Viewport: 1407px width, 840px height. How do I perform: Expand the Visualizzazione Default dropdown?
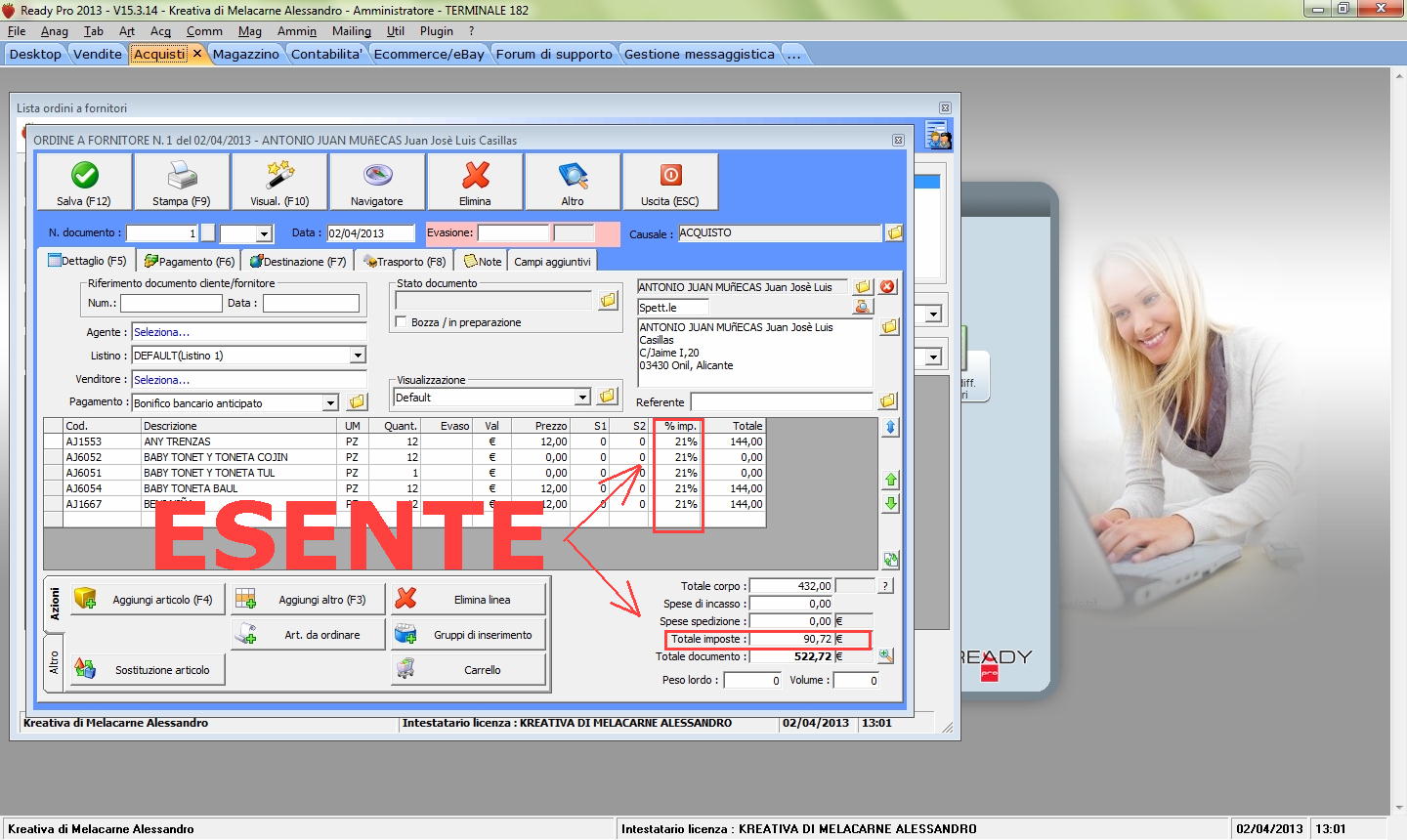tap(582, 398)
